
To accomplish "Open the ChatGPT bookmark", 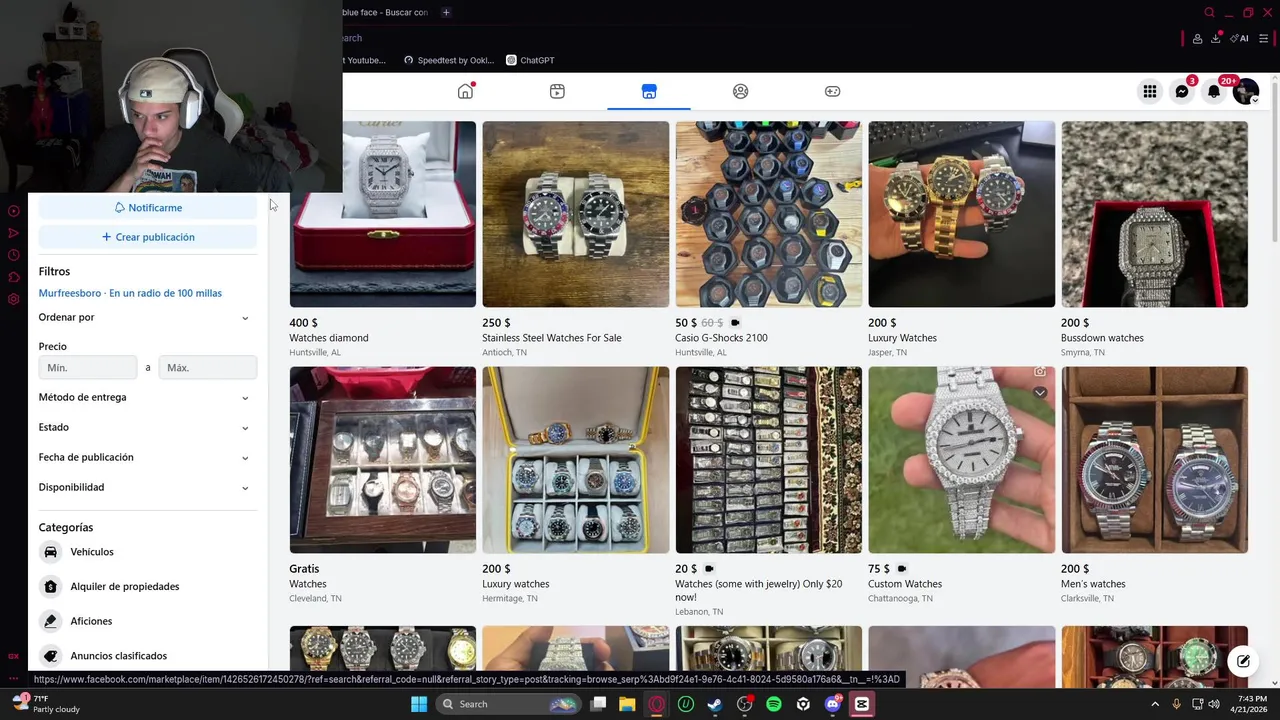I will pos(530,60).
